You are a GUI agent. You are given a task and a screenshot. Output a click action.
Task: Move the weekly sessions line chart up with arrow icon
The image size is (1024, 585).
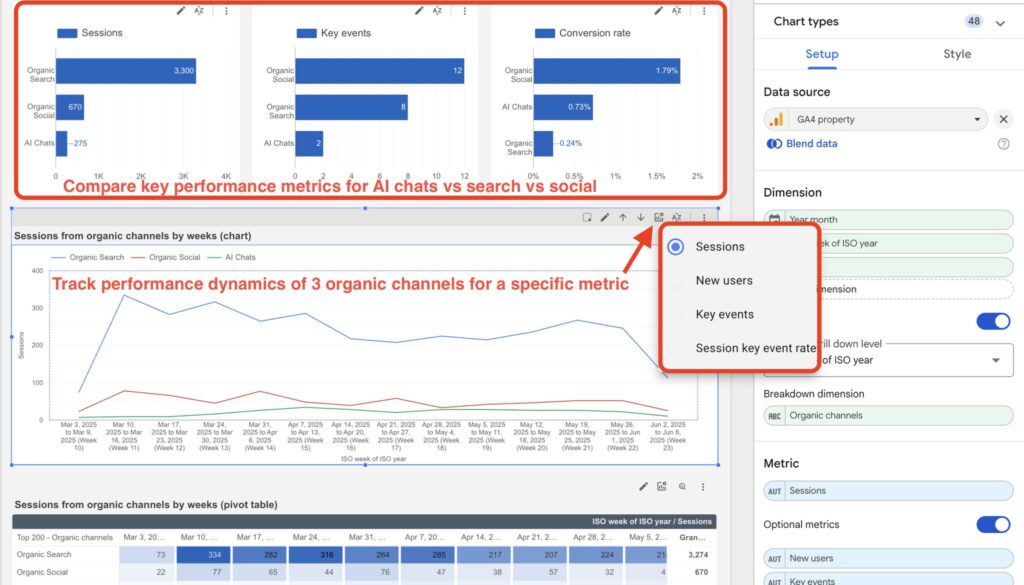point(623,217)
